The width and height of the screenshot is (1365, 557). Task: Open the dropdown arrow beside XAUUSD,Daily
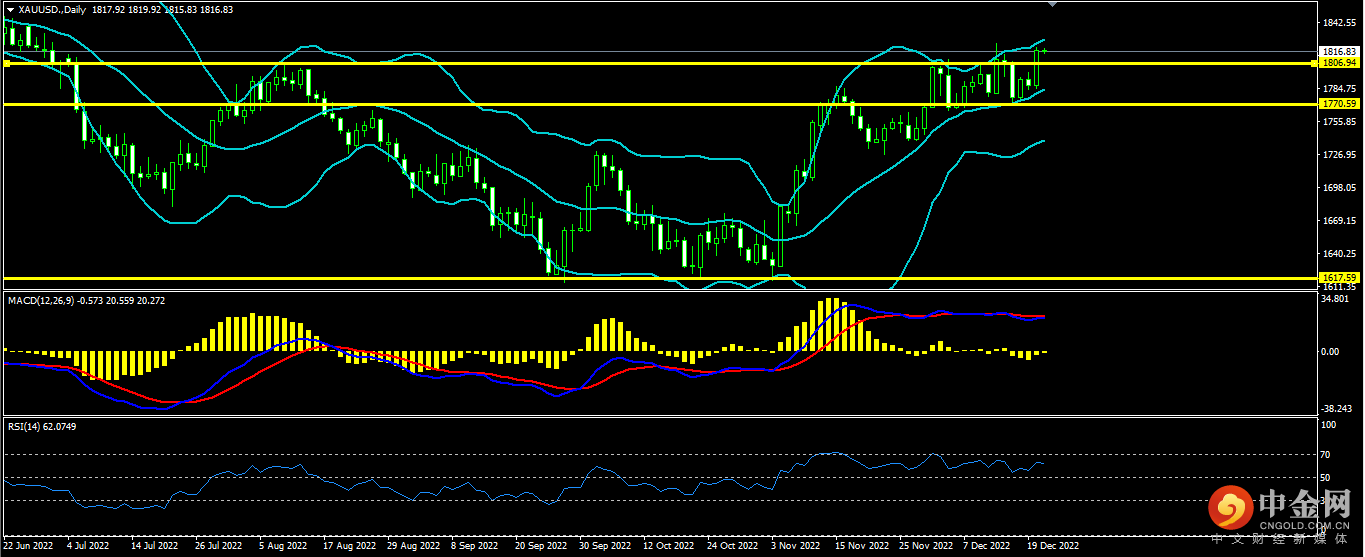[x=10, y=9]
